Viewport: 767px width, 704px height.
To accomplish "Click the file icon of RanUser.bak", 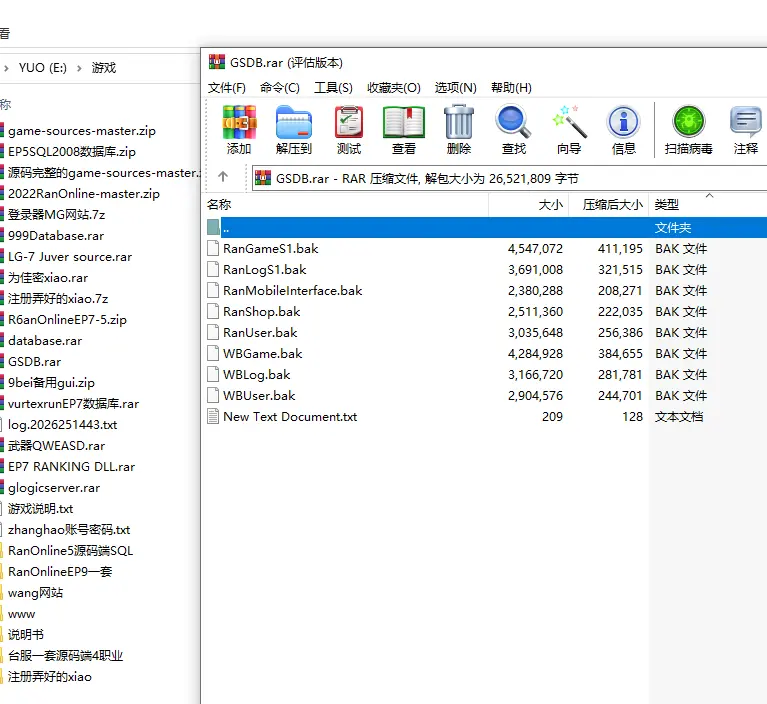I will click(213, 332).
